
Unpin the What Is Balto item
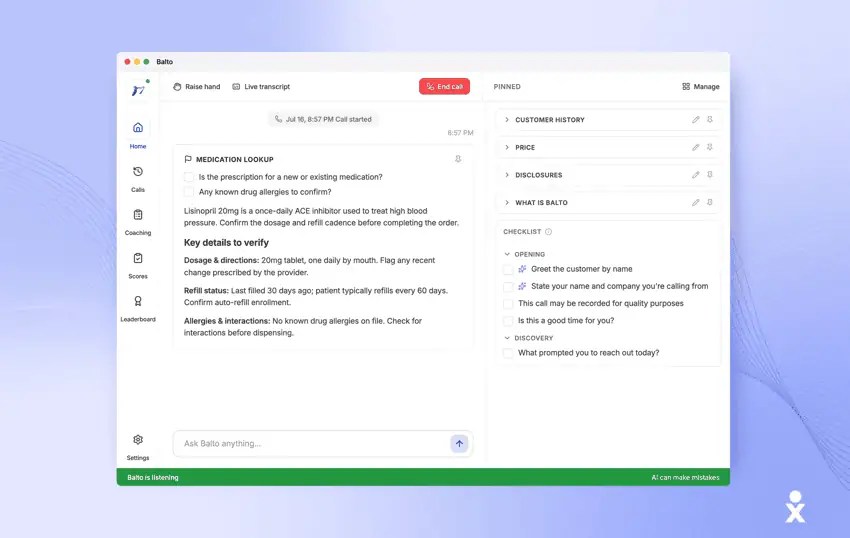click(x=710, y=202)
